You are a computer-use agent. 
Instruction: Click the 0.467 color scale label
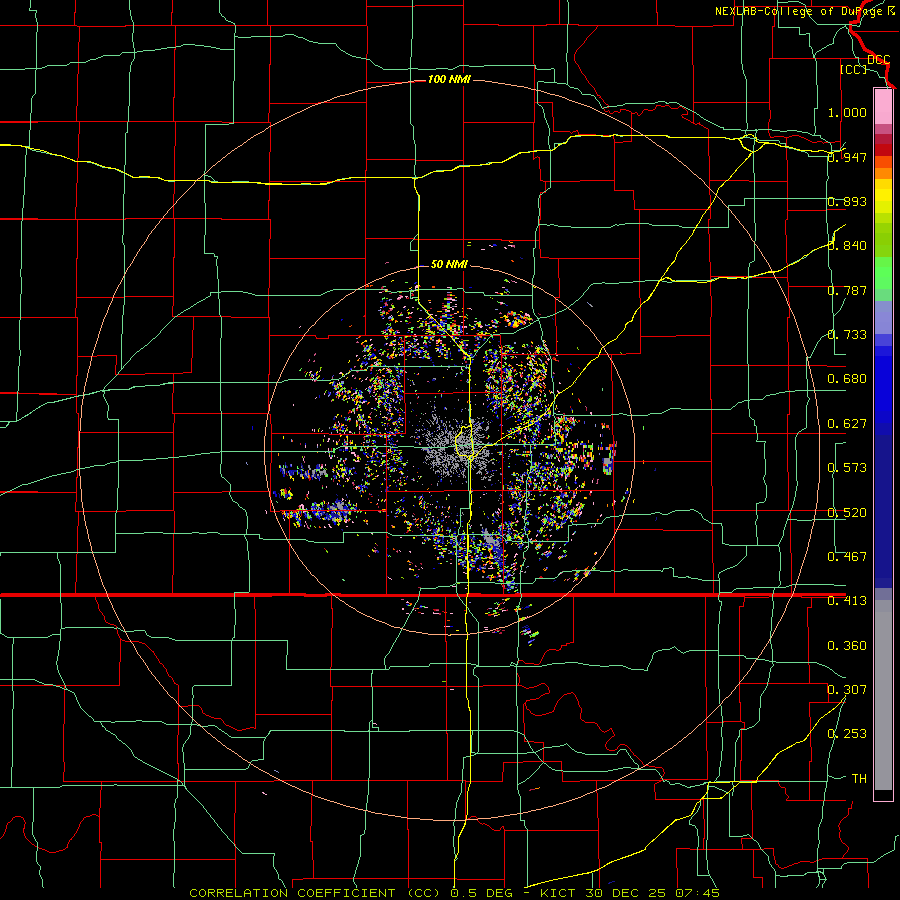click(x=847, y=557)
